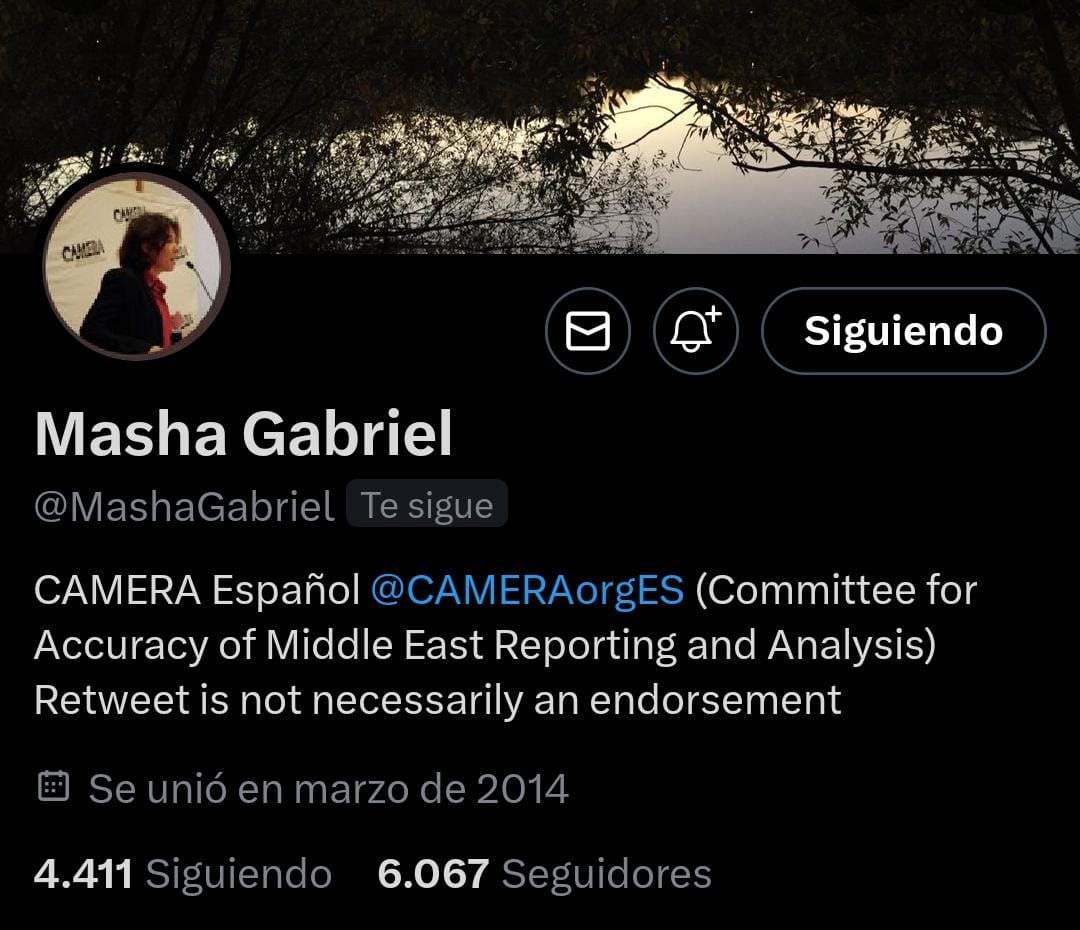
Task: Open the 4.411 Siguiendo list
Action: click(183, 874)
